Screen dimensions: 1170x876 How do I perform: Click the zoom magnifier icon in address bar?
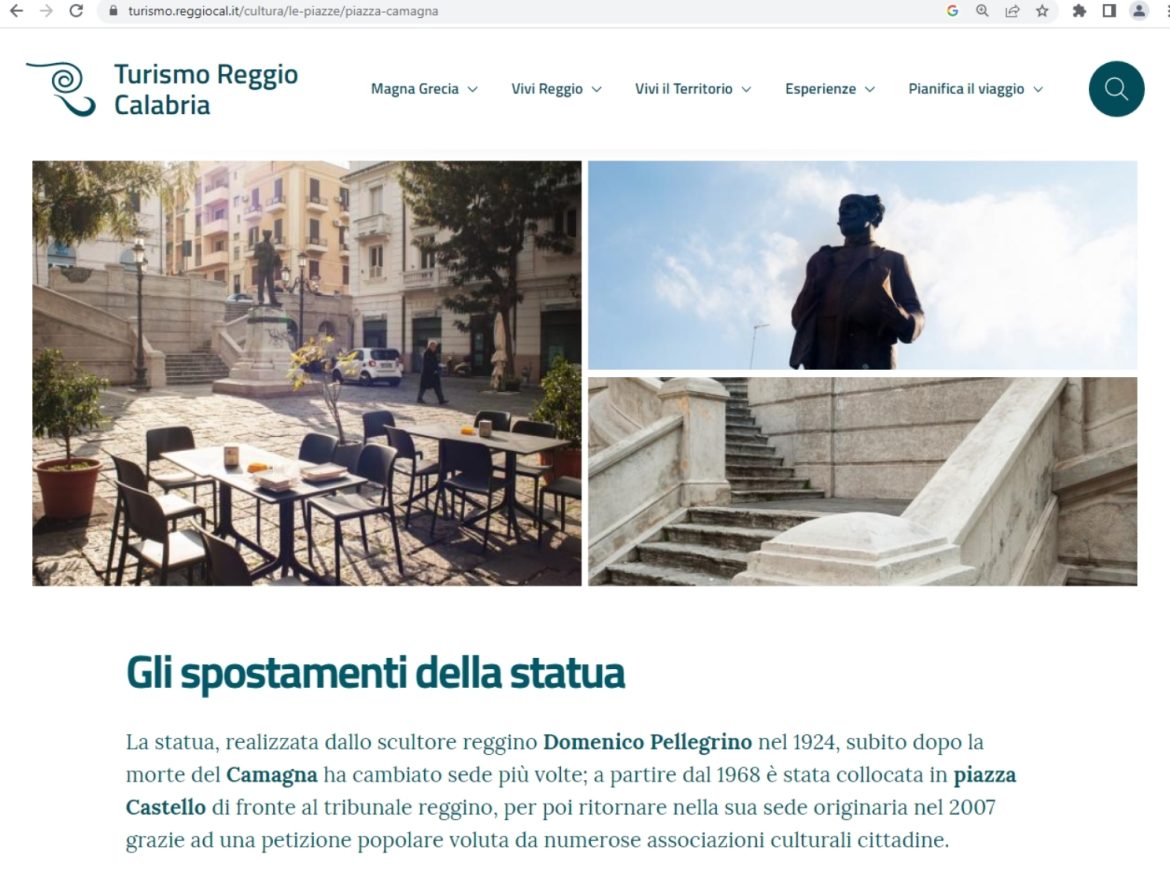tap(983, 10)
